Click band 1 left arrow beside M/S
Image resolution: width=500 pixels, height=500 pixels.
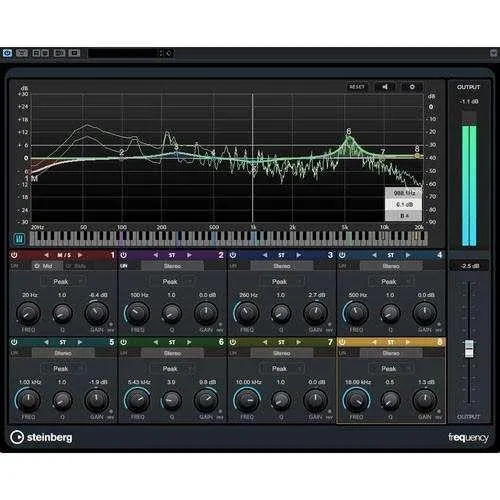pos(46,255)
